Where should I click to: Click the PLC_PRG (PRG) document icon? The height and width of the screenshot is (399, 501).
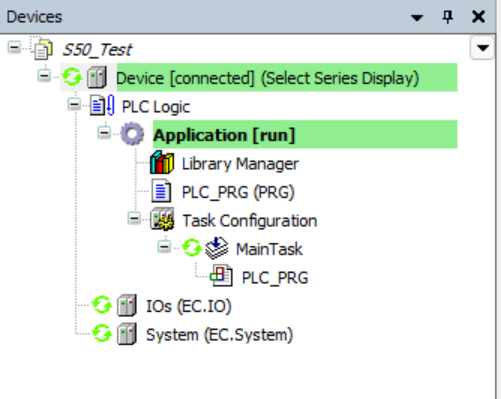point(161,191)
